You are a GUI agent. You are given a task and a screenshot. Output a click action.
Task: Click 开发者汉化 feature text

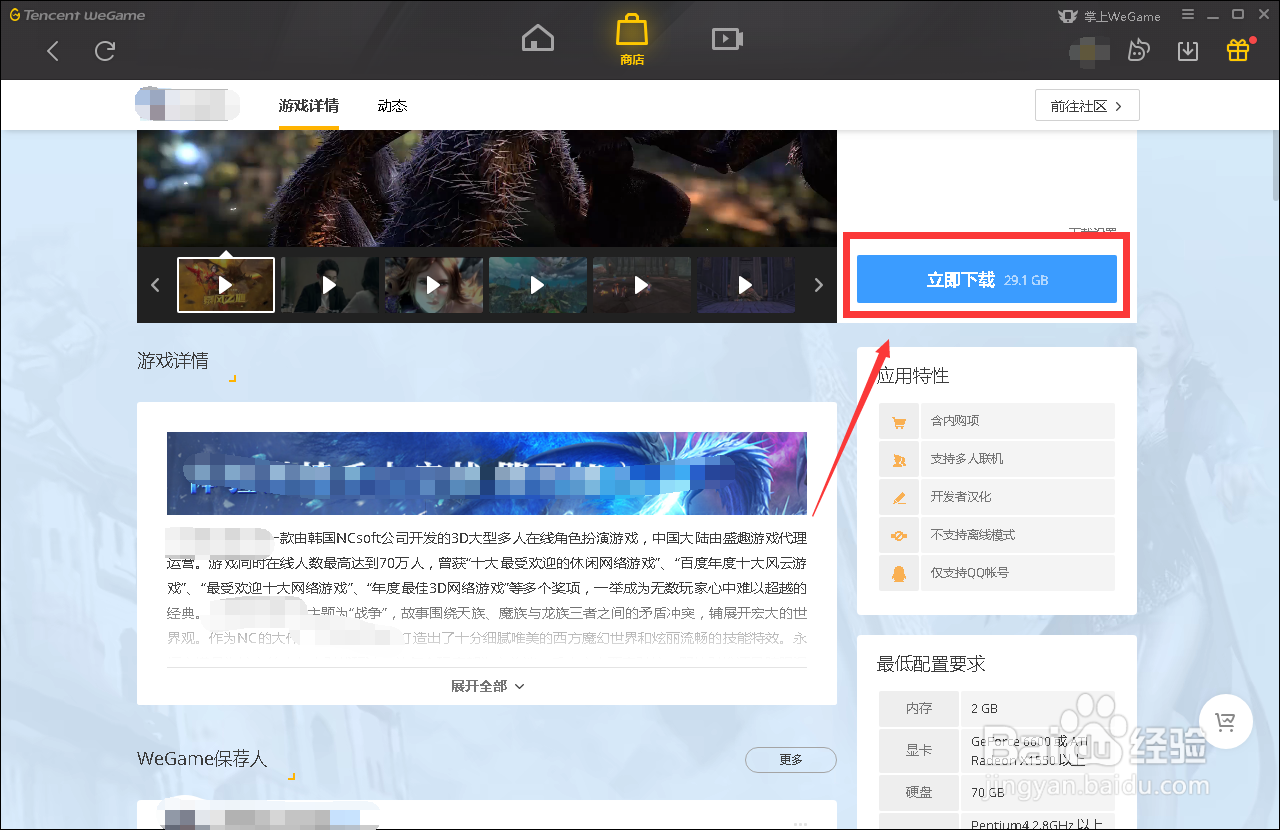click(x=961, y=497)
